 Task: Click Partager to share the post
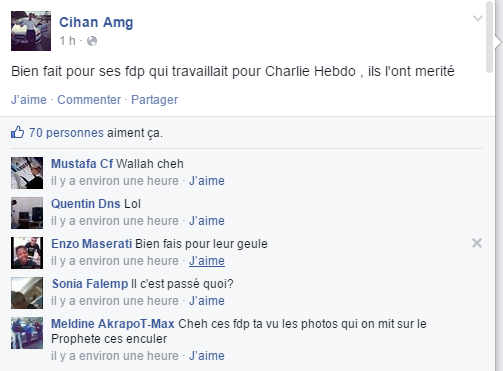click(x=154, y=100)
